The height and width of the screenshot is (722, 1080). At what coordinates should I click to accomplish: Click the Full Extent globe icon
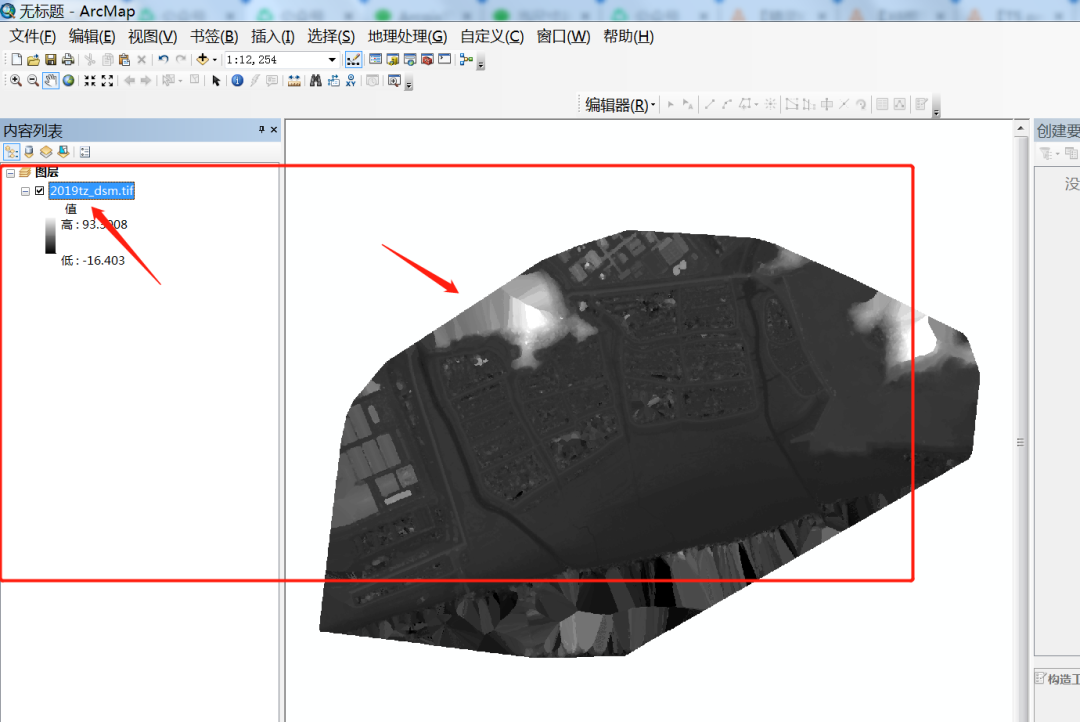(68, 81)
